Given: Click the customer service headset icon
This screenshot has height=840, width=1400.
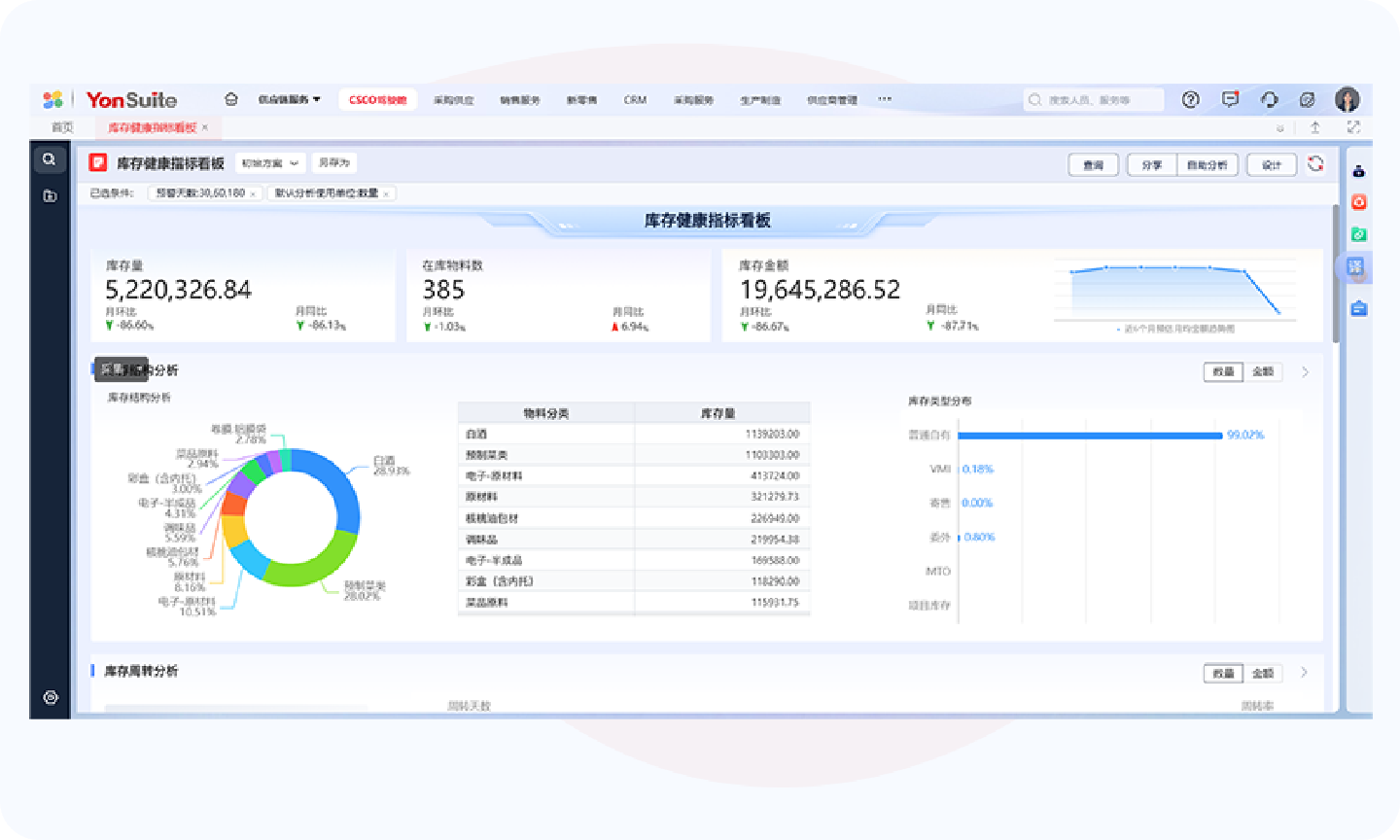Looking at the screenshot, I should click(x=1269, y=99).
